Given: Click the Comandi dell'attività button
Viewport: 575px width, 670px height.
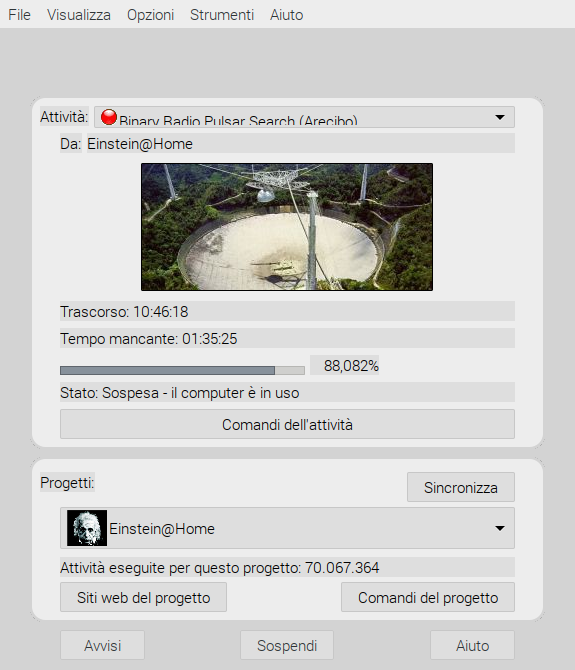Looking at the screenshot, I should tap(287, 424).
